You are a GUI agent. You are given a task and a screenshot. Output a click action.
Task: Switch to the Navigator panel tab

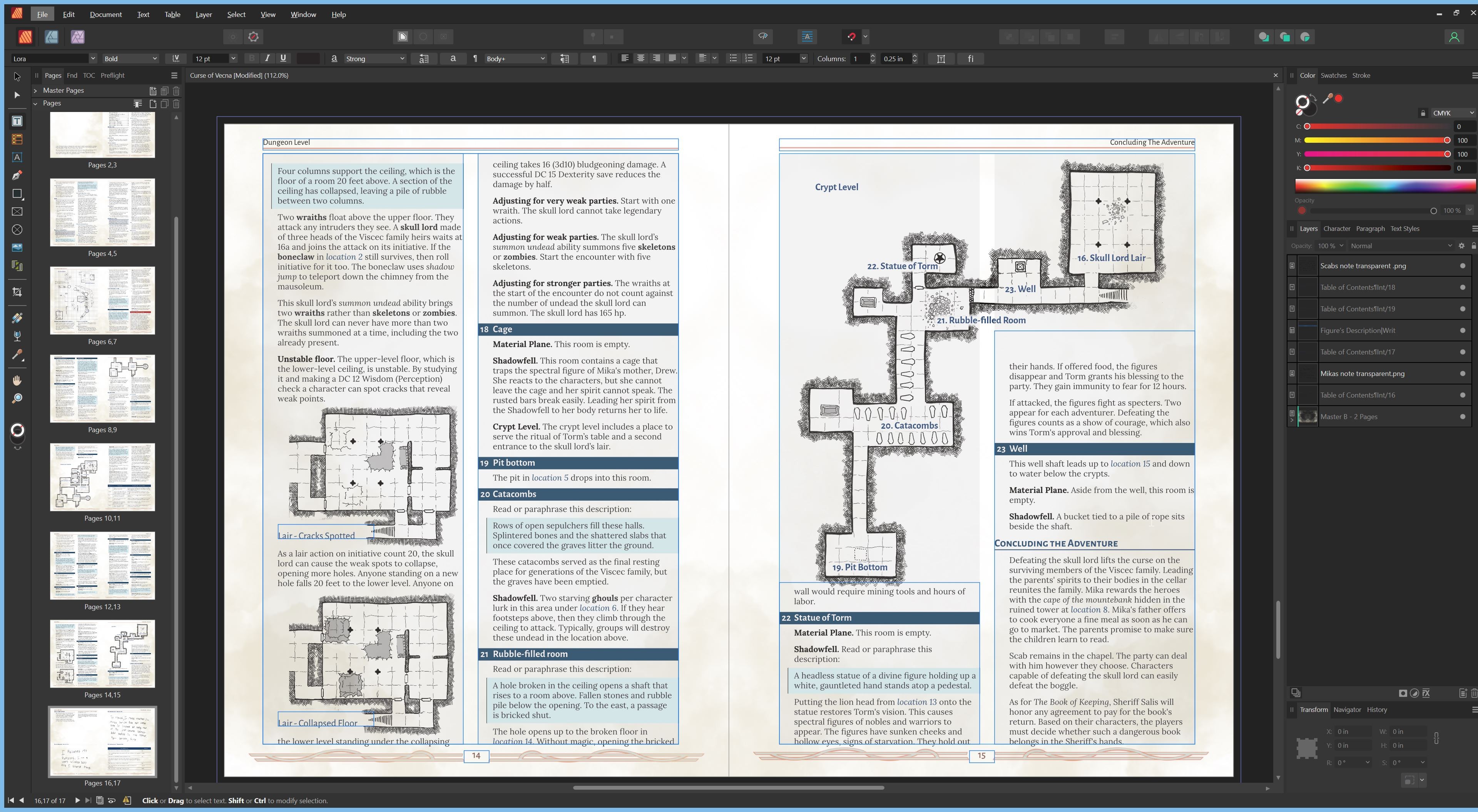1347,710
